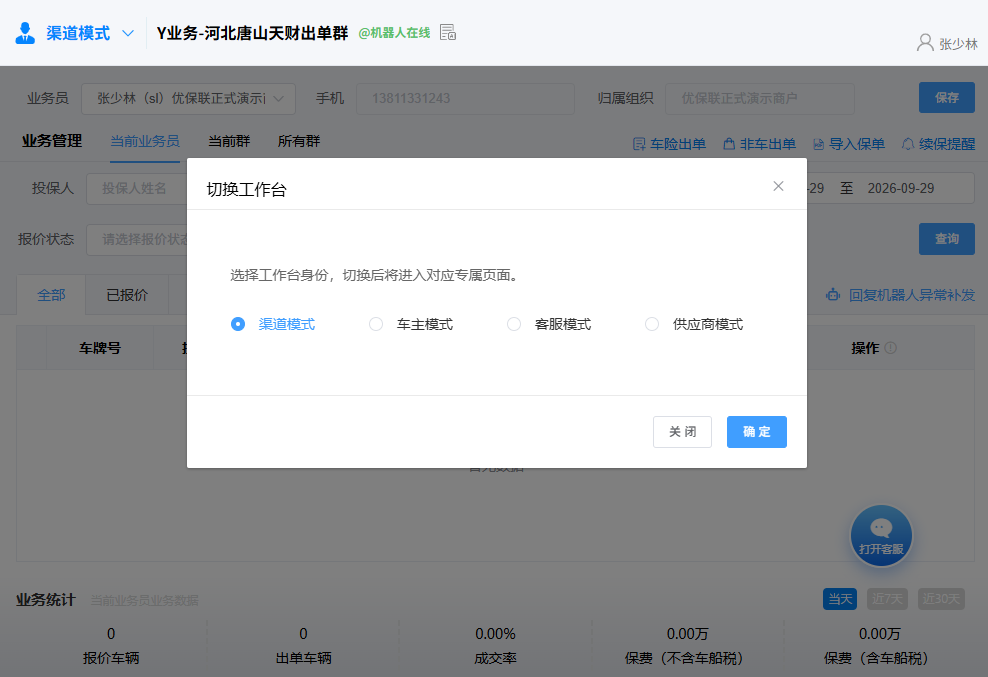This screenshot has height=677, width=988.
Task: Click the 关闭 button in dialog
Action: point(682,432)
